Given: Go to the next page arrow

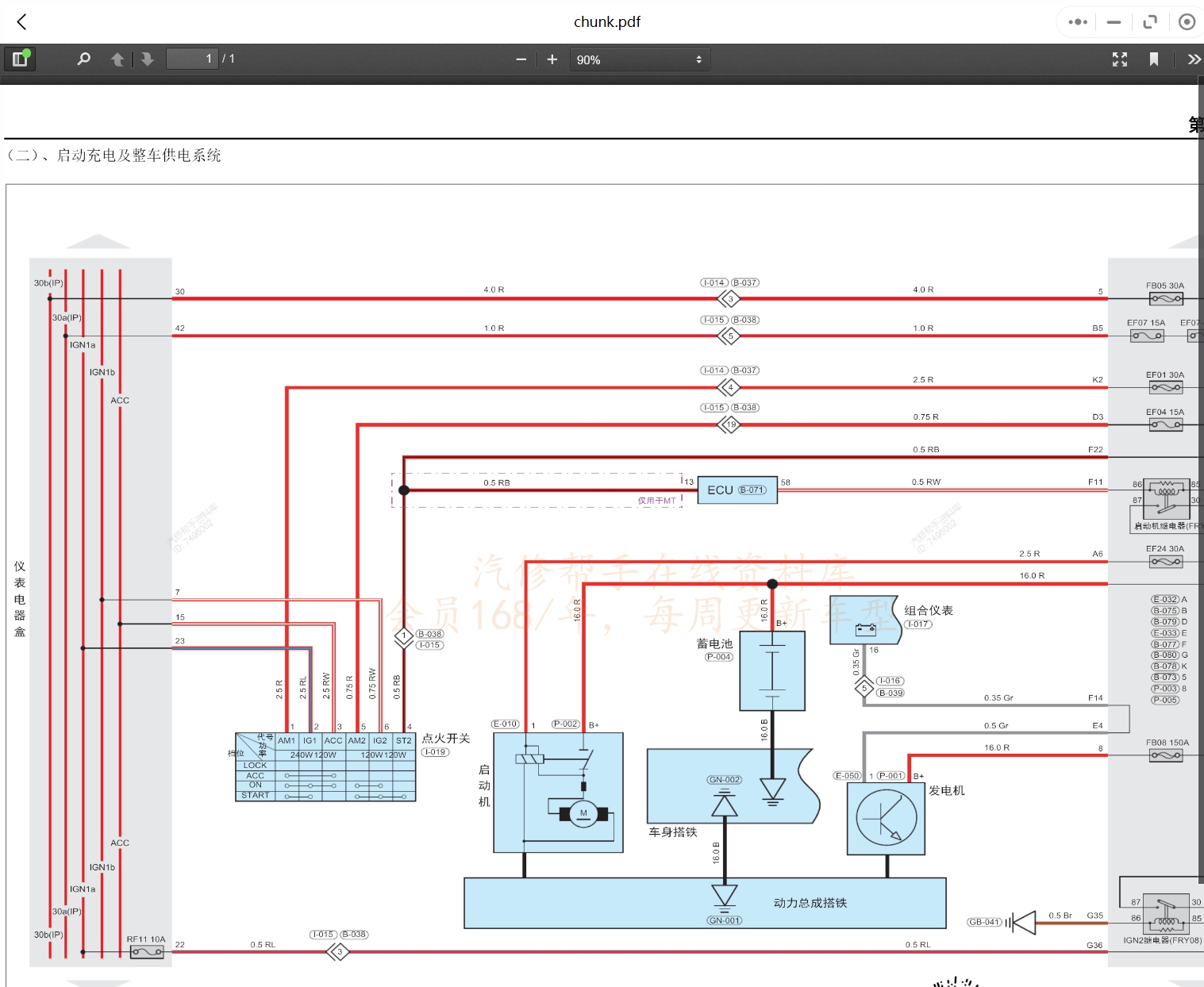Looking at the screenshot, I should [x=147, y=60].
